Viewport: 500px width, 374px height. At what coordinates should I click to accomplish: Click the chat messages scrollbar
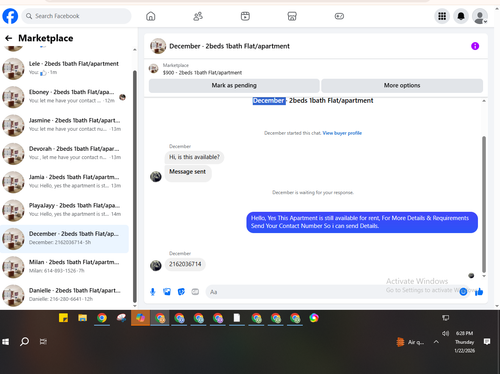point(484,204)
